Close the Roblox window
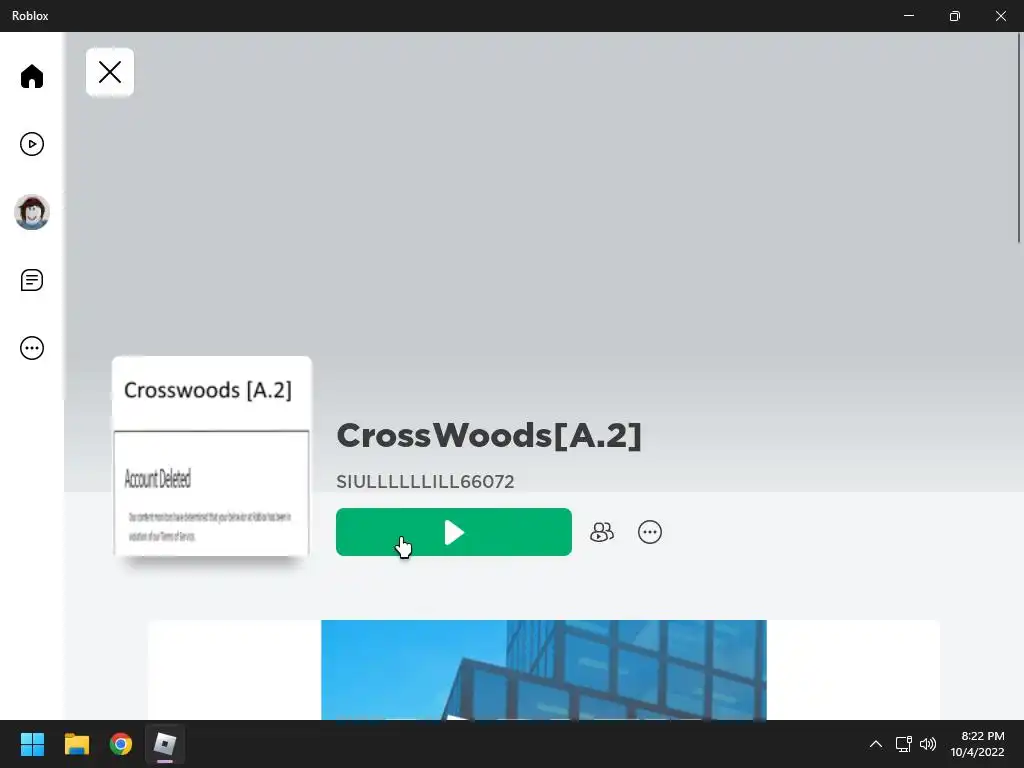The width and height of the screenshot is (1024, 768). point(1000,16)
